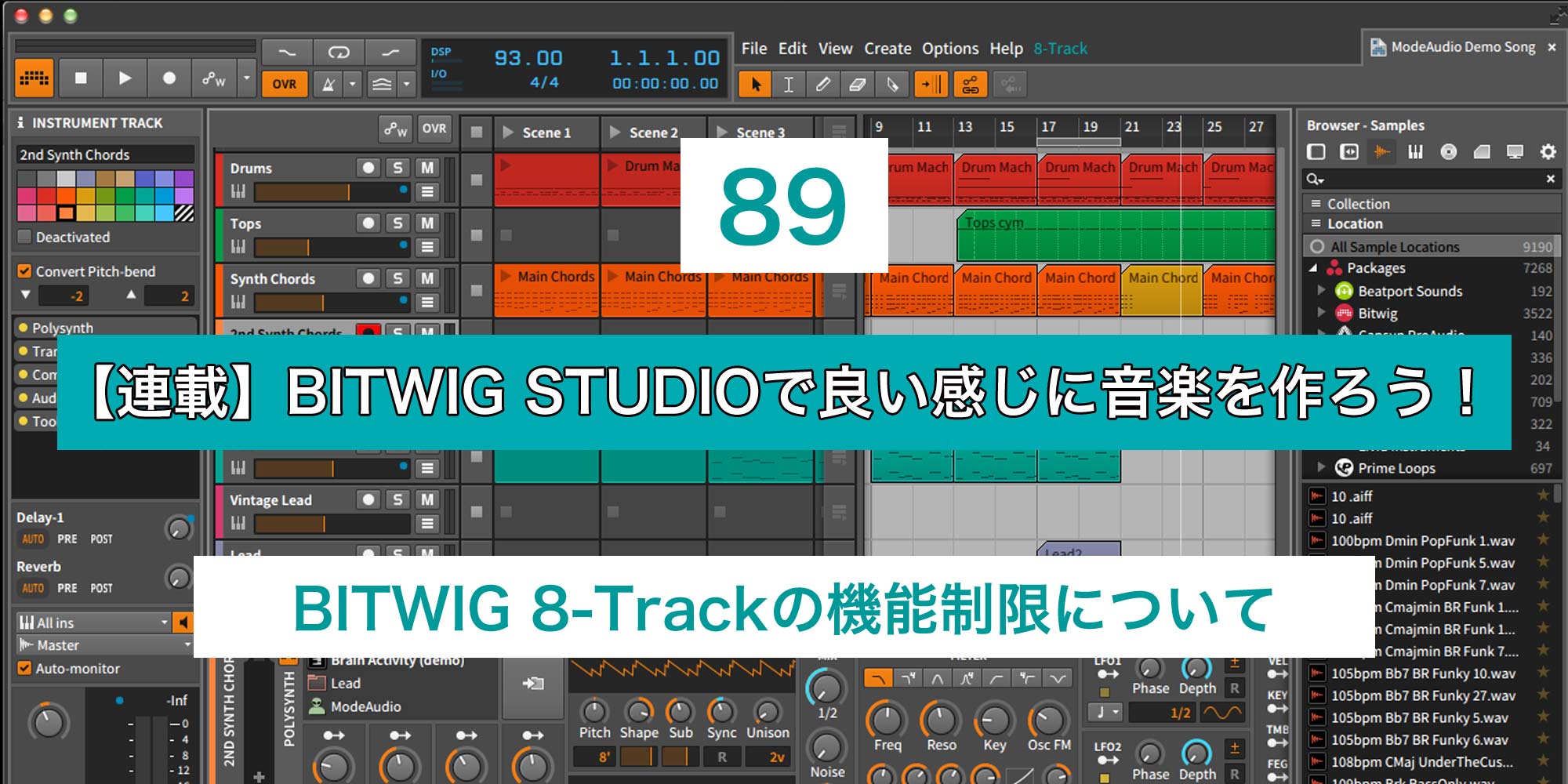
Task: Open the Drums track list icon
Action: click(426, 191)
